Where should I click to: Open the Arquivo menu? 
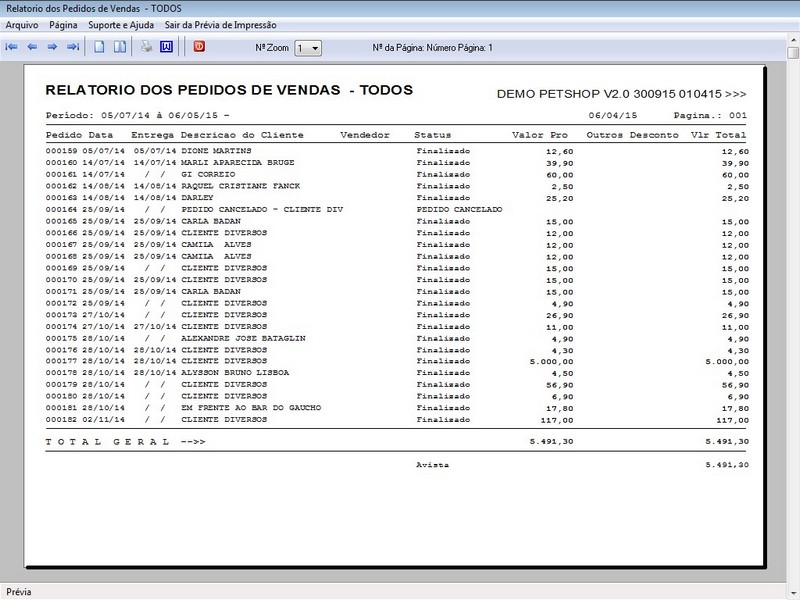pos(22,25)
